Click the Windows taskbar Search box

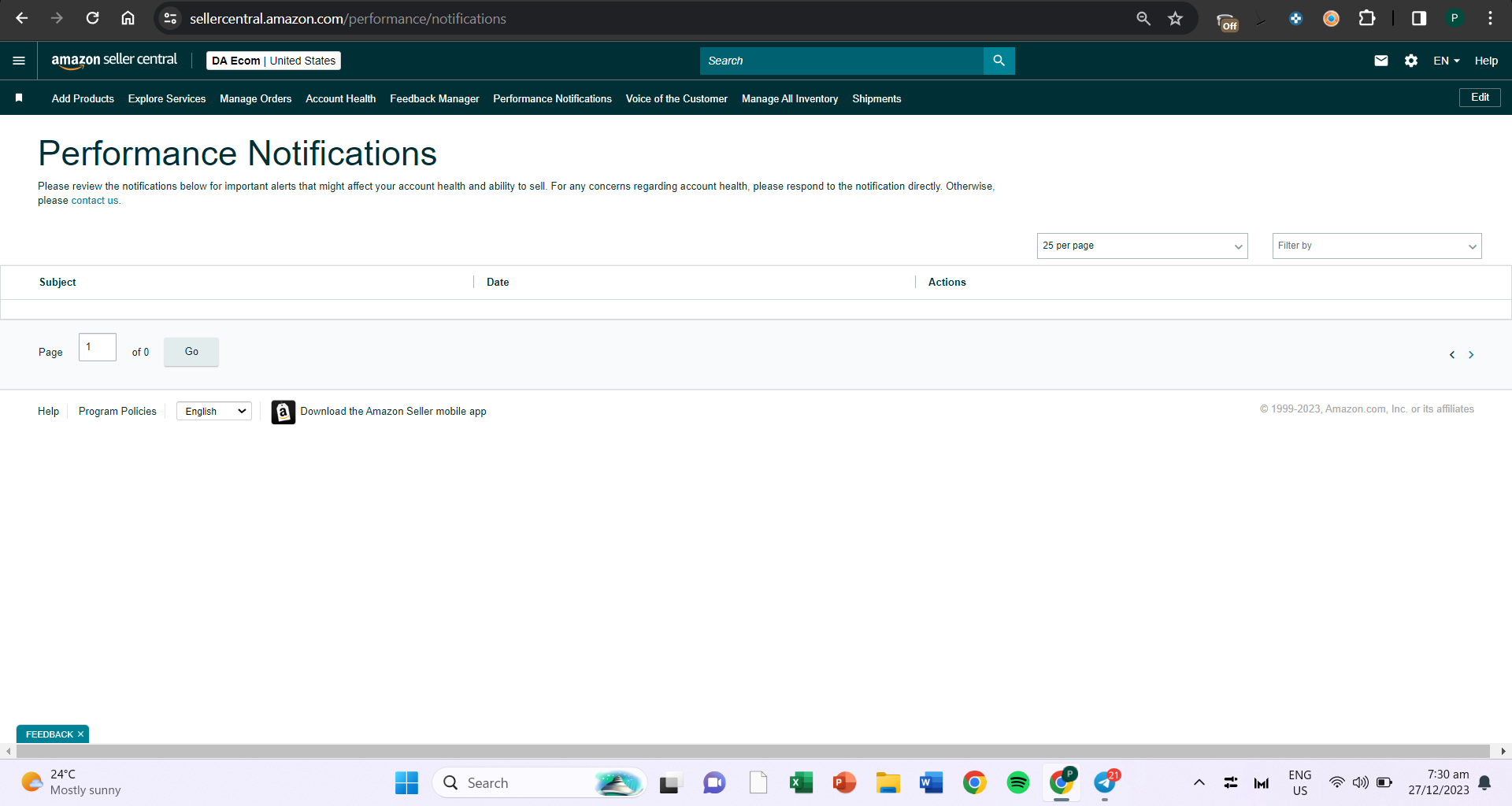pyautogui.click(x=539, y=783)
